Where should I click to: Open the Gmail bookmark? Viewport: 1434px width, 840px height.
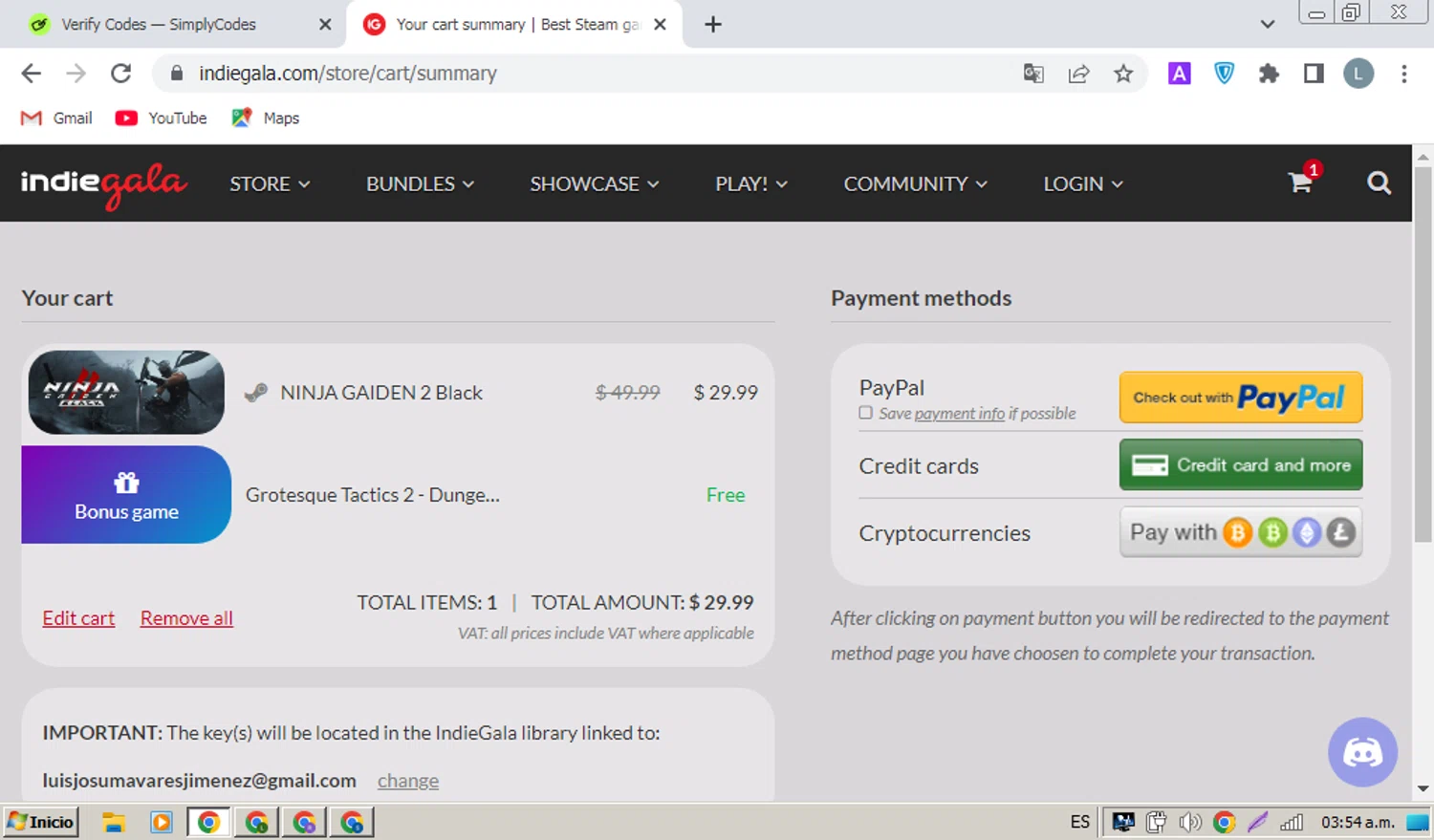click(56, 118)
